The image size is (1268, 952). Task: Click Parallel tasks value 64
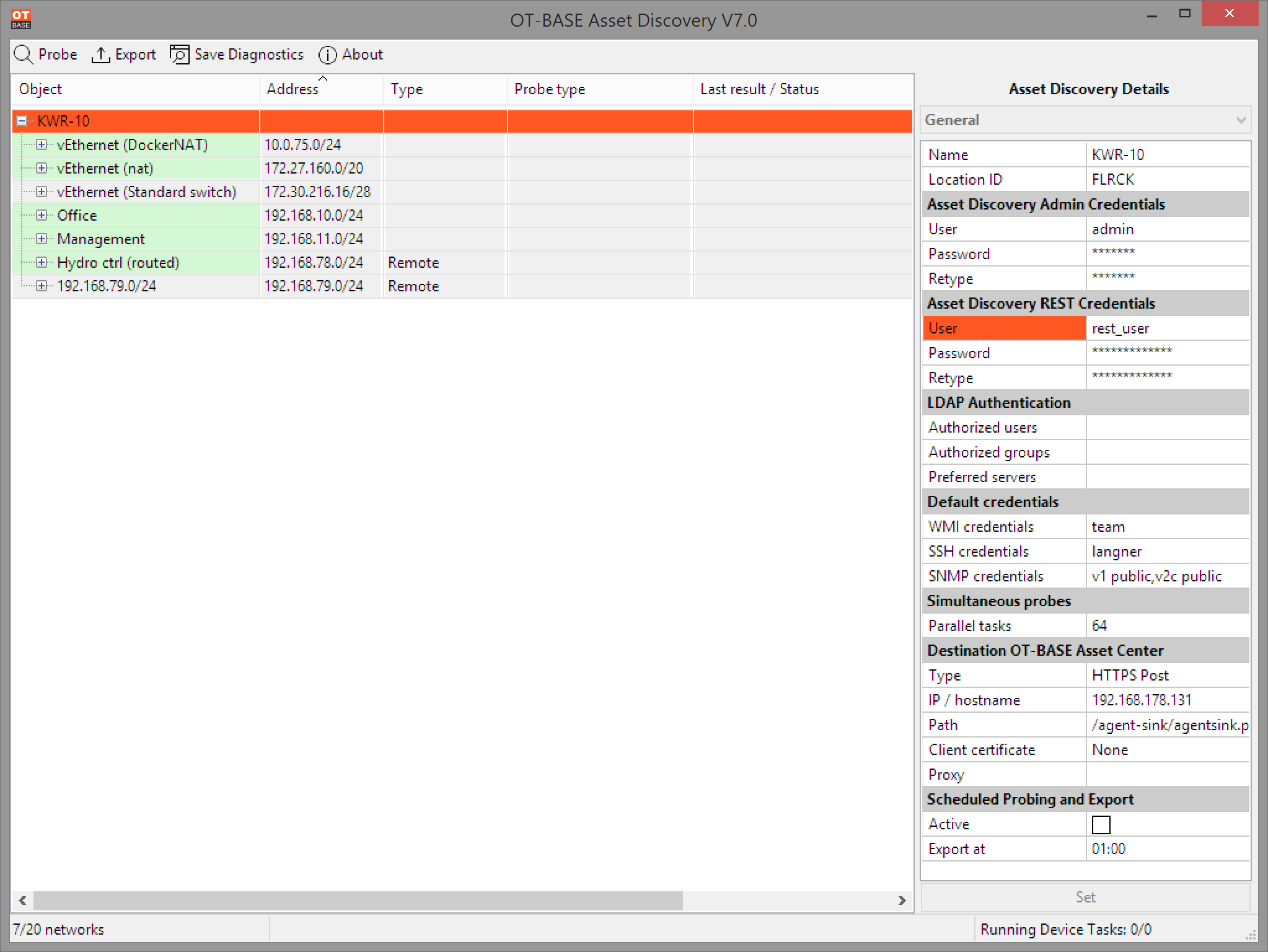pos(1168,625)
